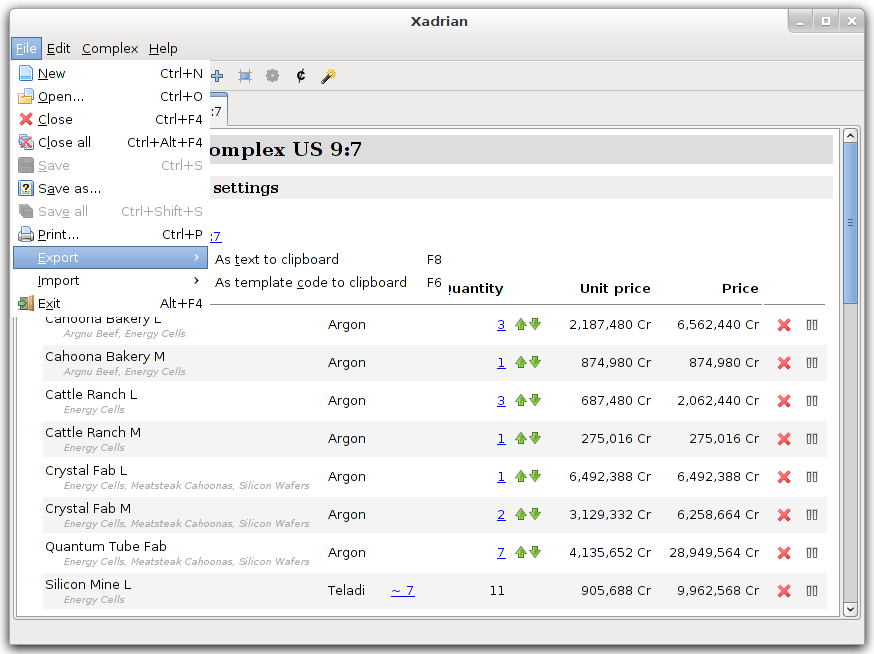Remove Crystal Fab L with red X
This screenshot has height=654, width=874.
click(784, 477)
